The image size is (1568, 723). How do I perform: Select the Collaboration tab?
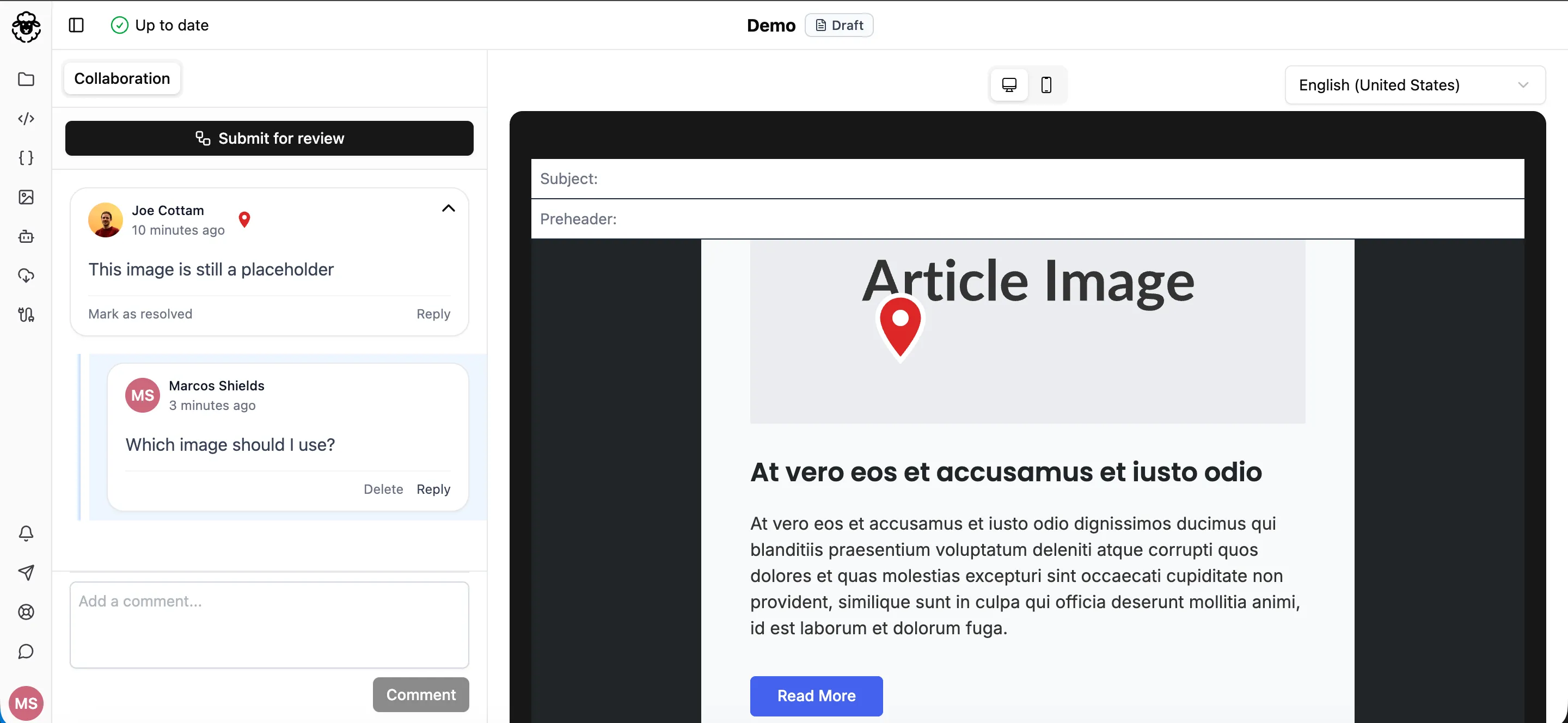pyautogui.click(x=122, y=78)
